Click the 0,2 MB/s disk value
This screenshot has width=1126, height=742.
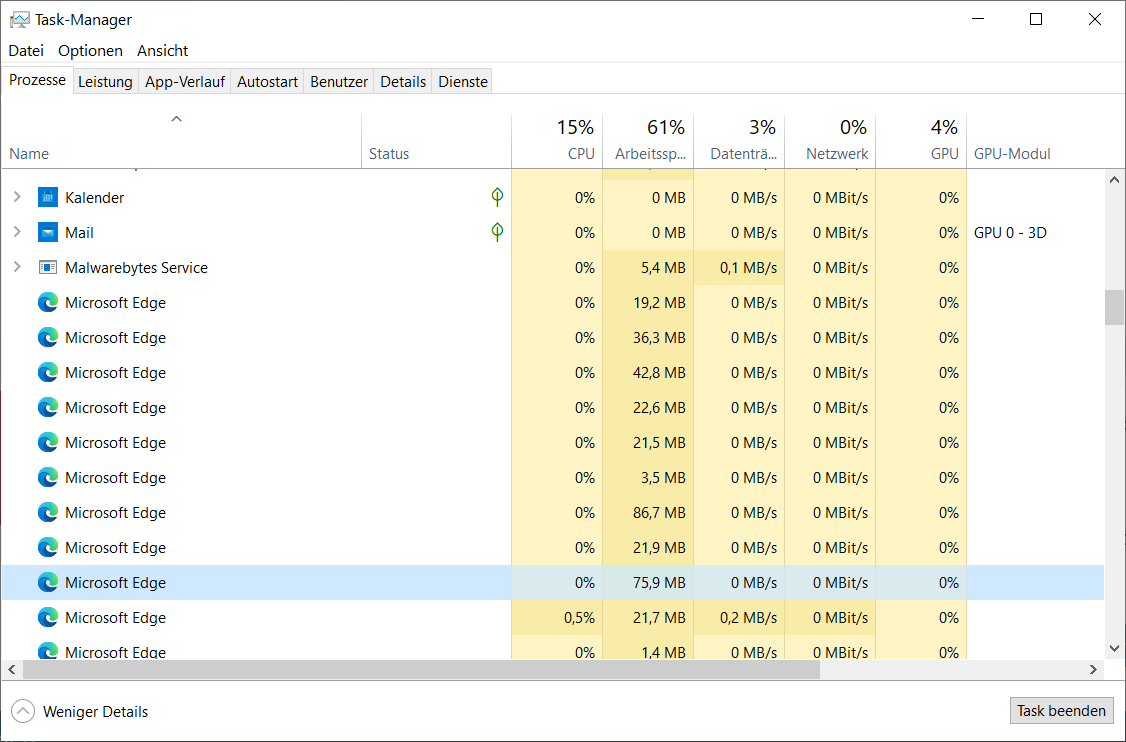coord(748,618)
